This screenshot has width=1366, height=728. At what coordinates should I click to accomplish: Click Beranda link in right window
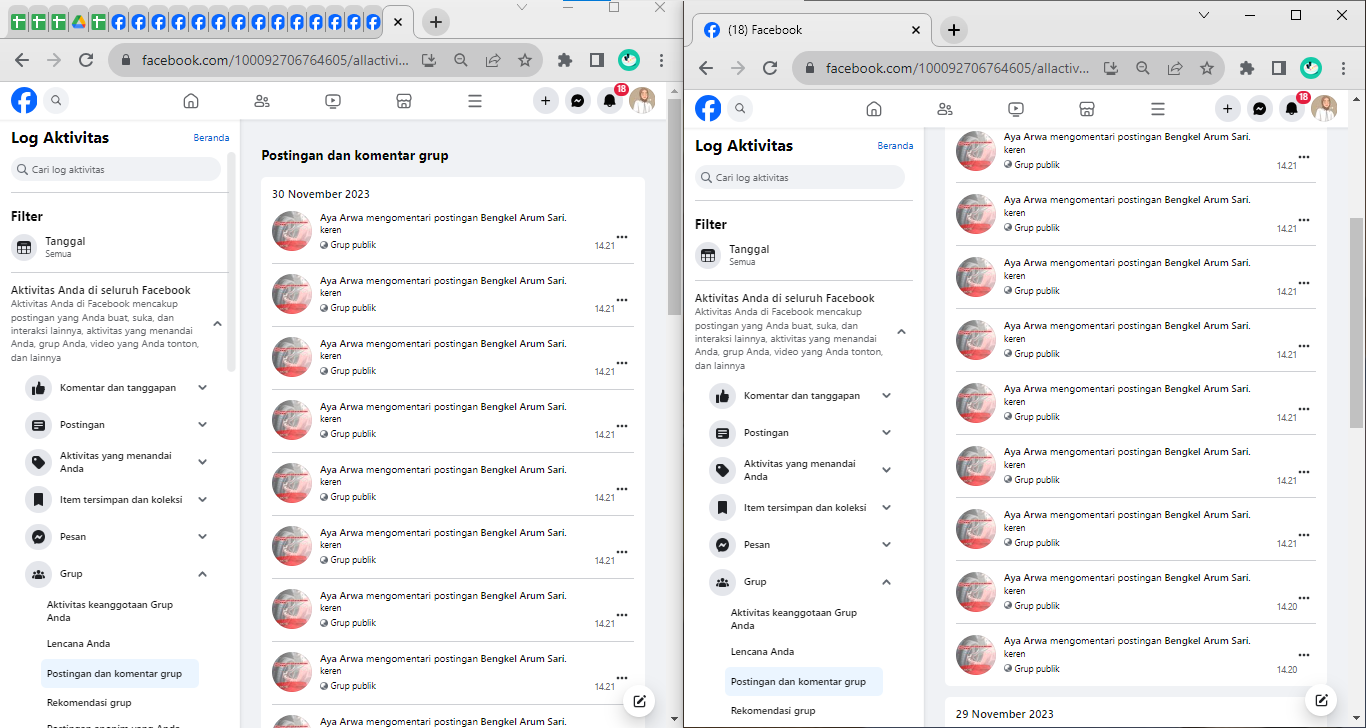[895, 146]
